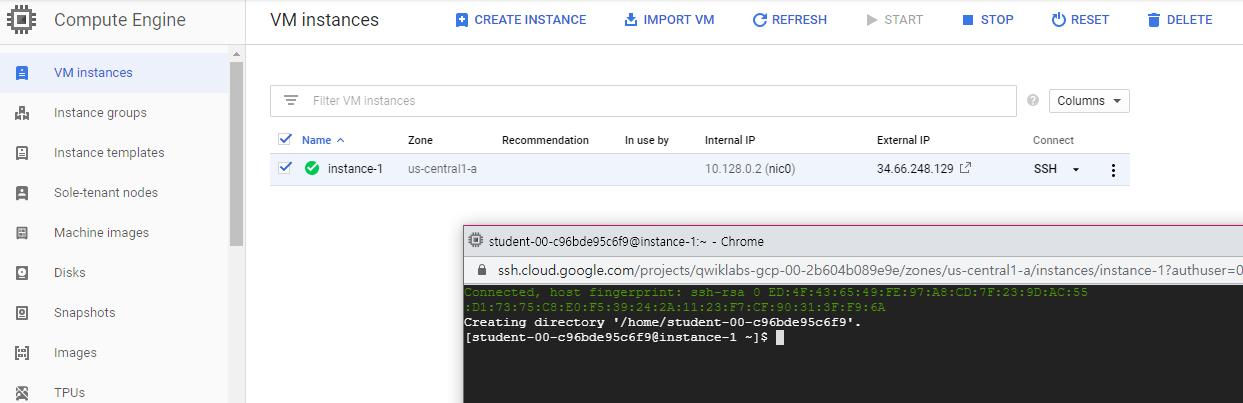This screenshot has height=403, width=1243.
Task: Refresh the VM instances list
Action: click(789, 20)
